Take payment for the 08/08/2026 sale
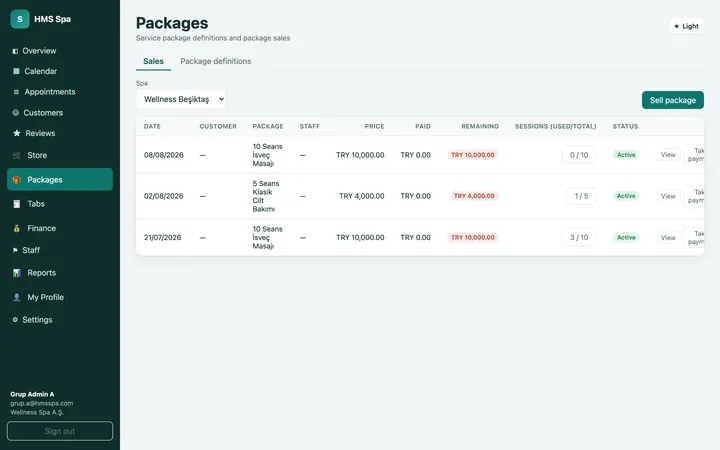720x450 pixels. 694,155
